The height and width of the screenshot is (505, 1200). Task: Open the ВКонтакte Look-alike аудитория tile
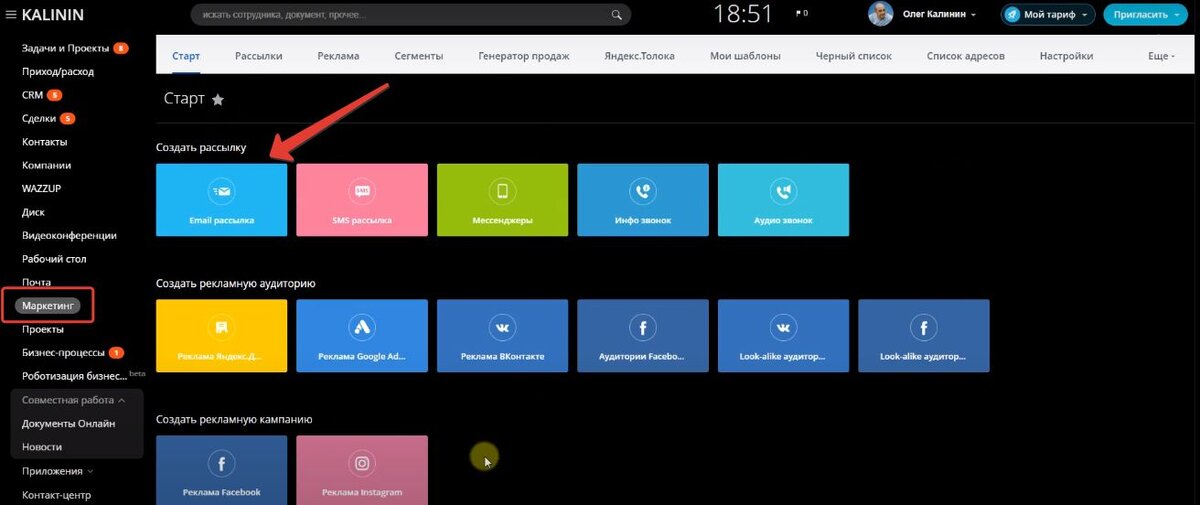(783, 335)
